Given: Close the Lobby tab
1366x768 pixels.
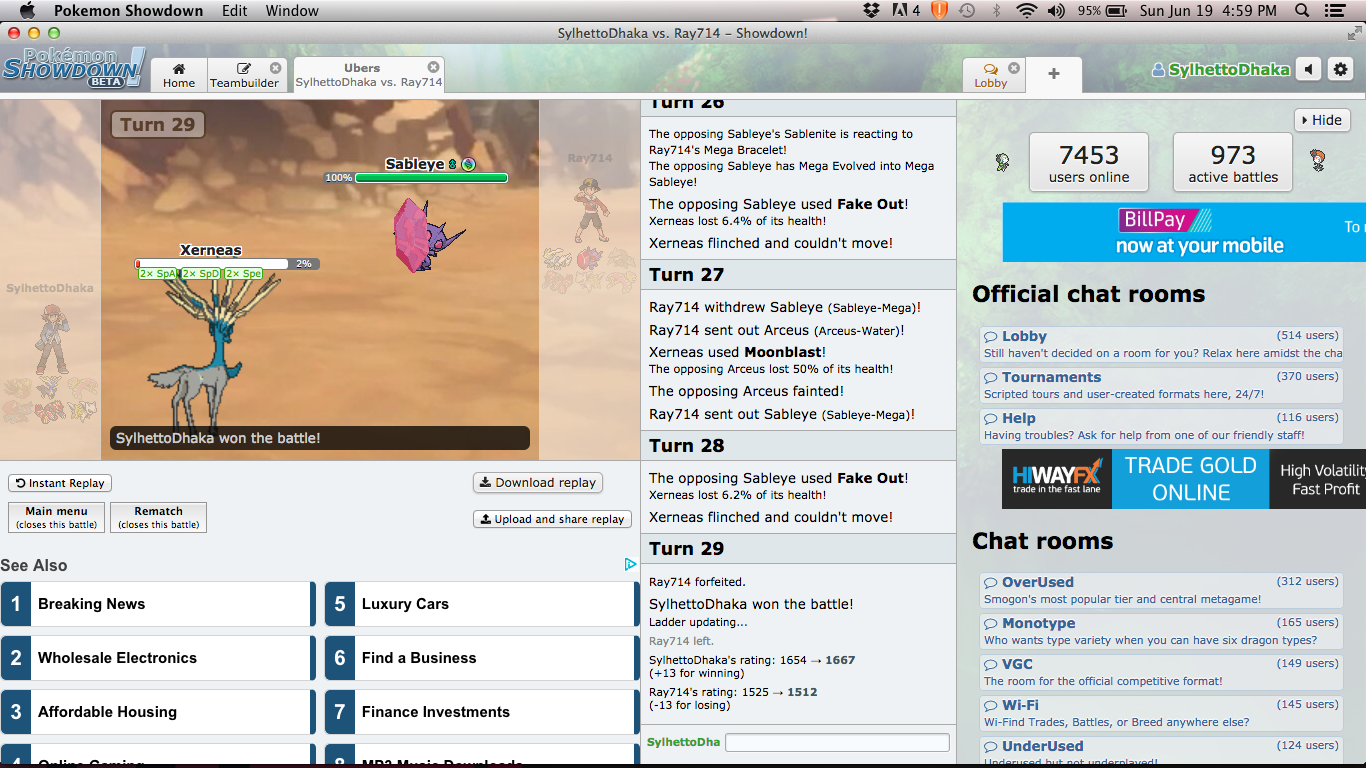Looking at the screenshot, I should tap(1014, 68).
